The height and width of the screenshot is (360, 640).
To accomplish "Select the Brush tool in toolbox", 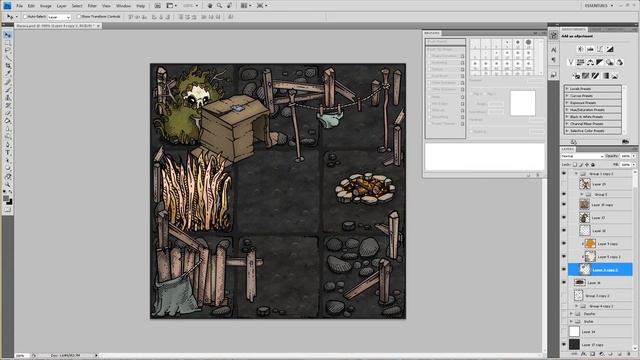I will pyautogui.click(x=7, y=89).
